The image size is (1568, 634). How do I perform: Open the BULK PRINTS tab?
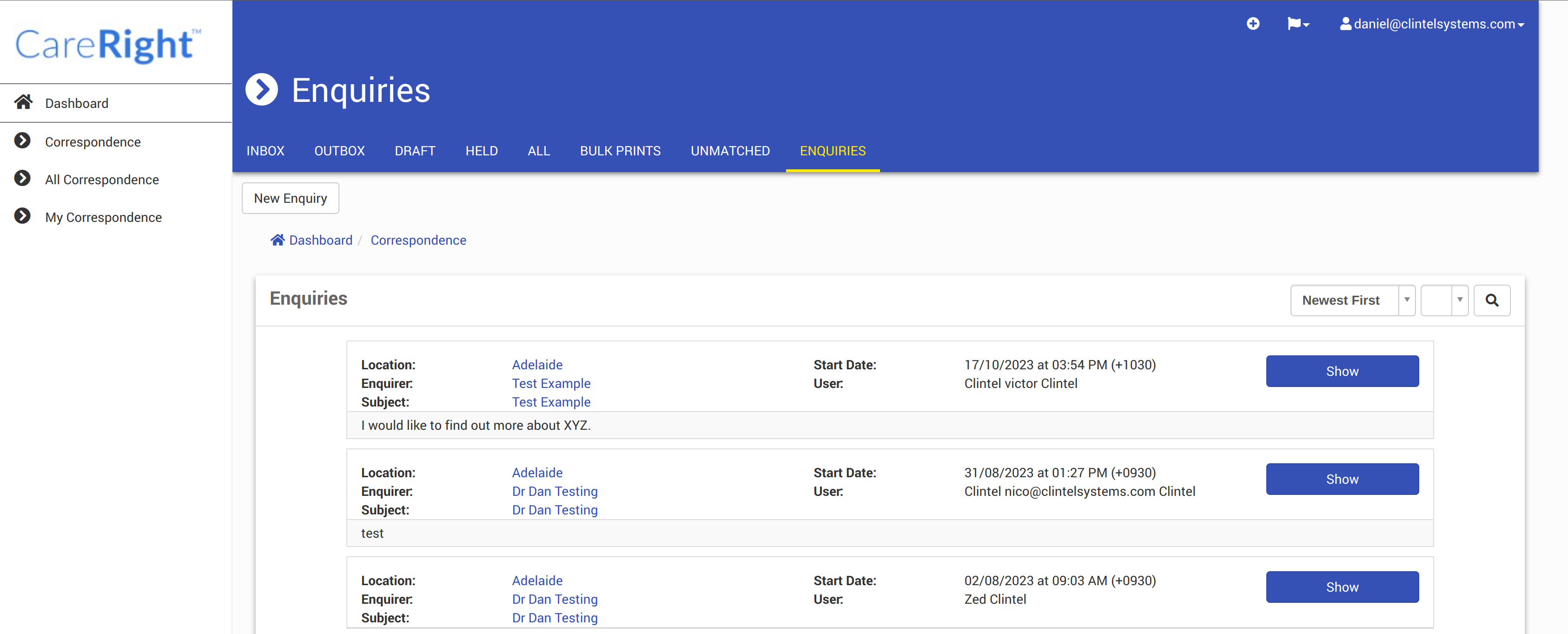tap(620, 151)
